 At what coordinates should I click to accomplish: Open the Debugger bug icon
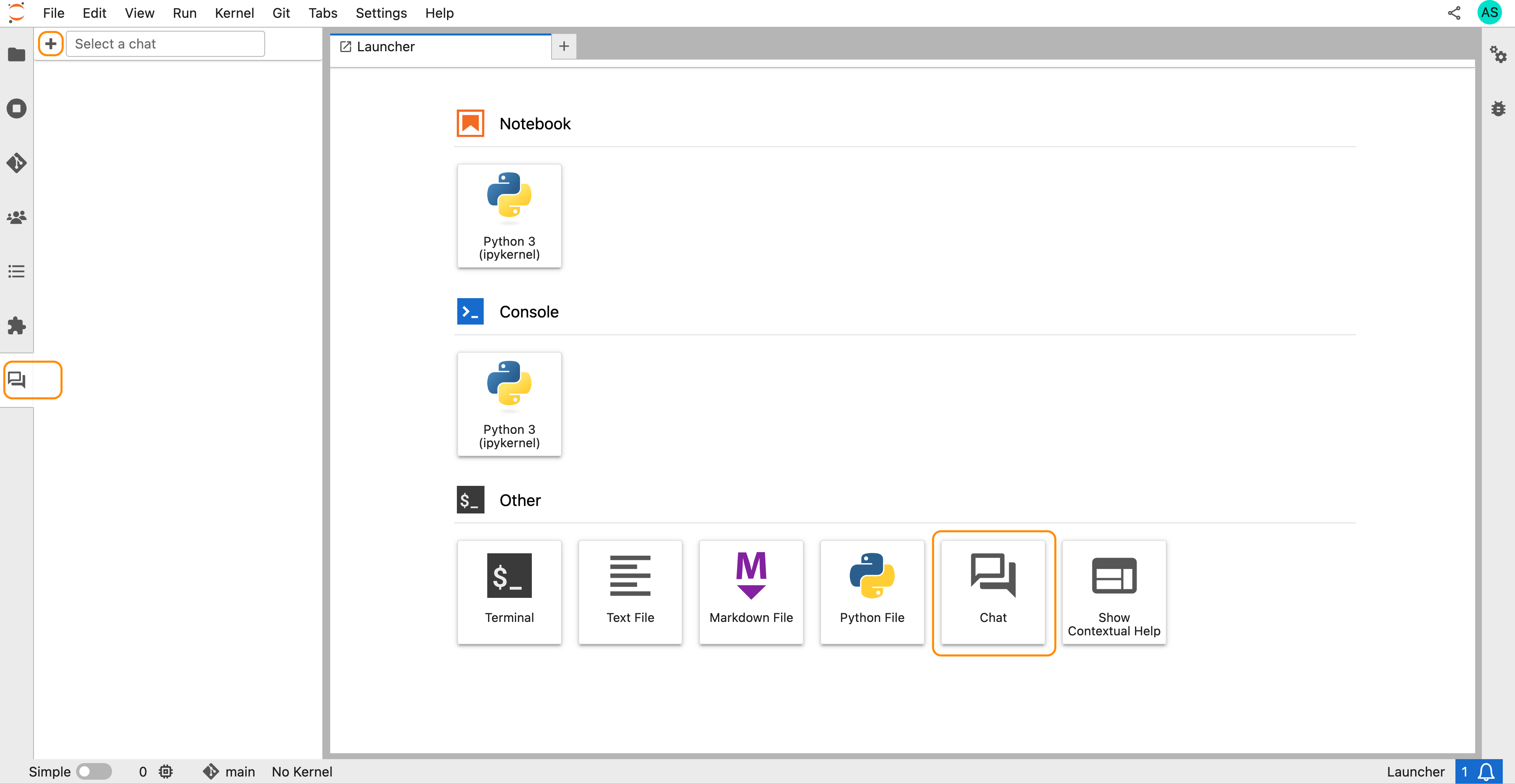pyautogui.click(x=1498, y=109)
